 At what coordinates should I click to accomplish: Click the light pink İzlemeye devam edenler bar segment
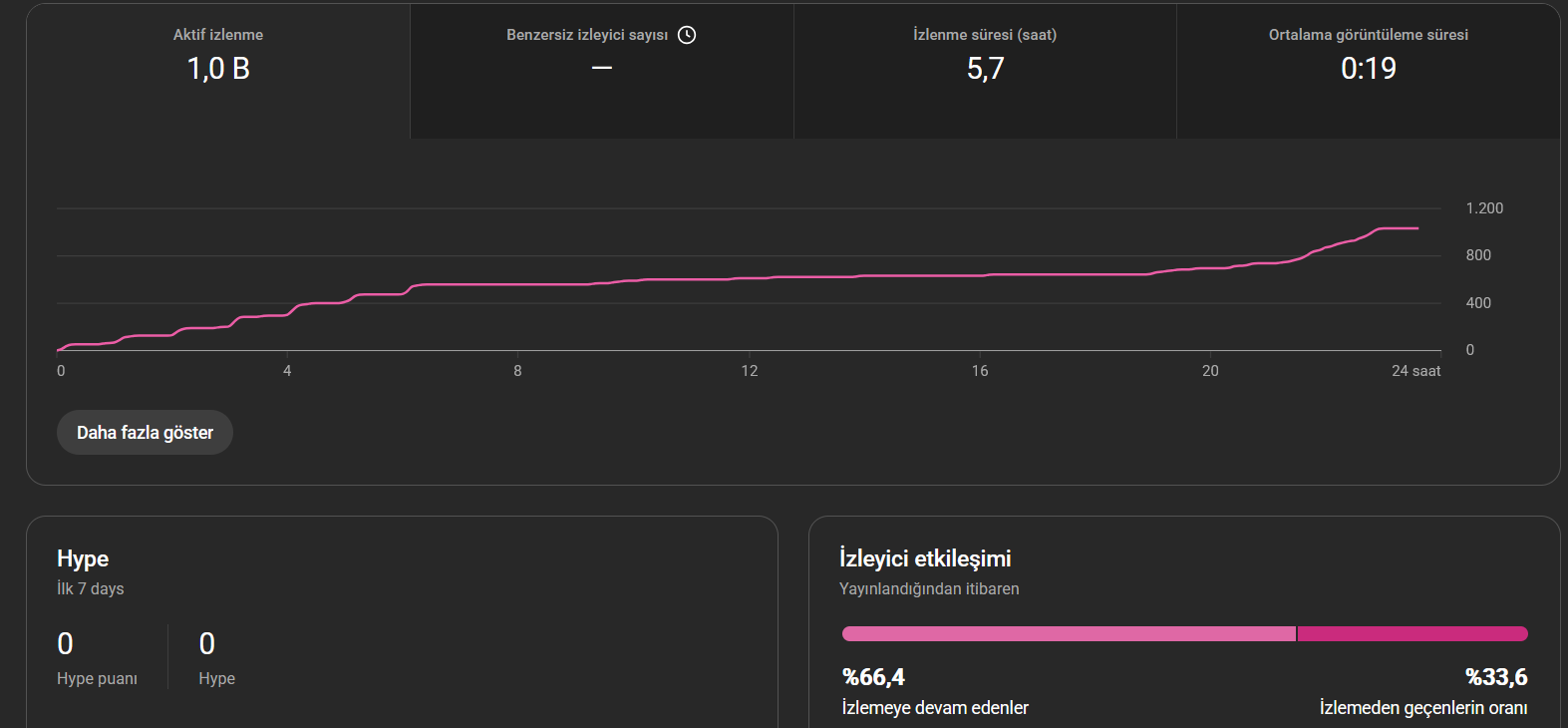click(x=1069, y=633)
